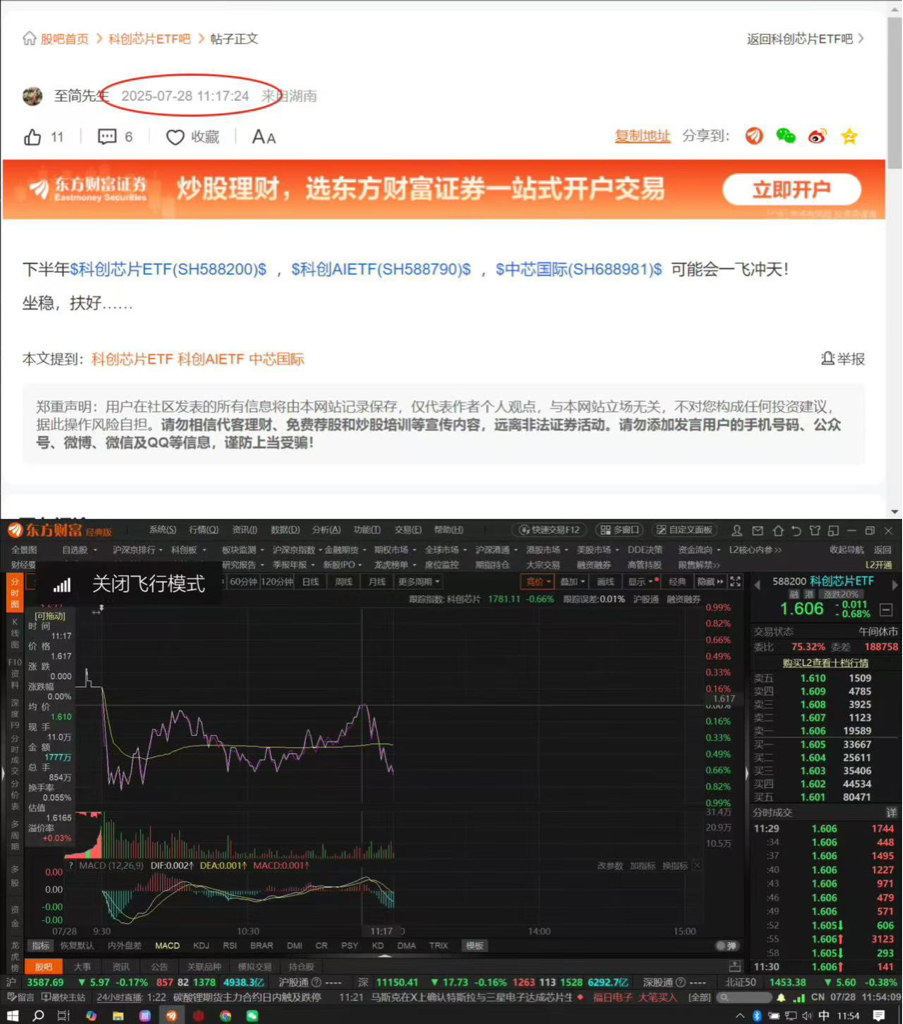This screenshot has height=1024, width=903.
Task: Toggle 内外盘差 indicator view
Action: click(x=124, y=946)
